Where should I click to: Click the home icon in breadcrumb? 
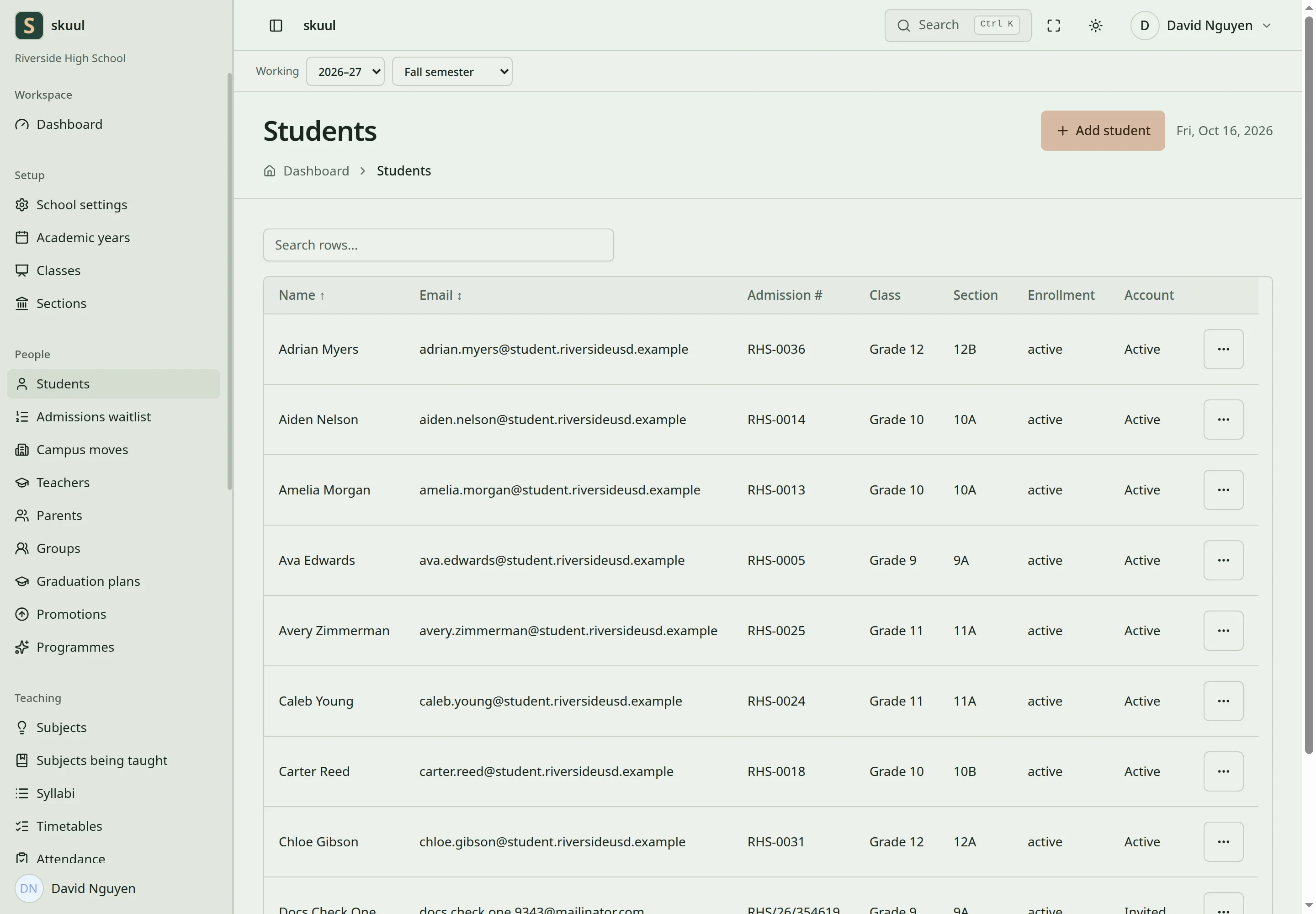269,170
